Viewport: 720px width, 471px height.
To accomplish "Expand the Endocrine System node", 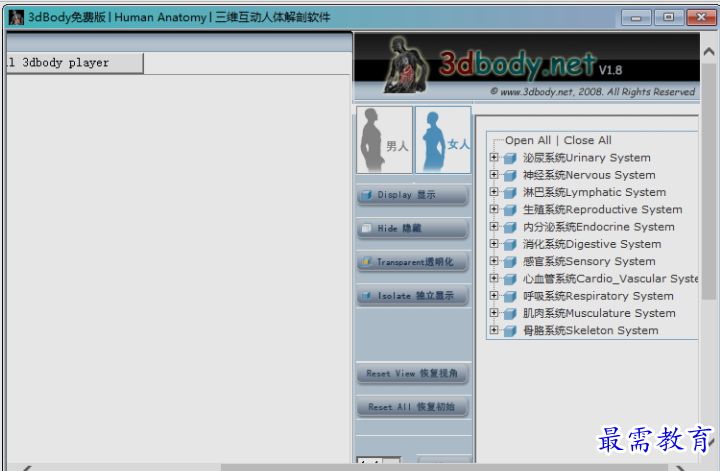I will 494,226.
